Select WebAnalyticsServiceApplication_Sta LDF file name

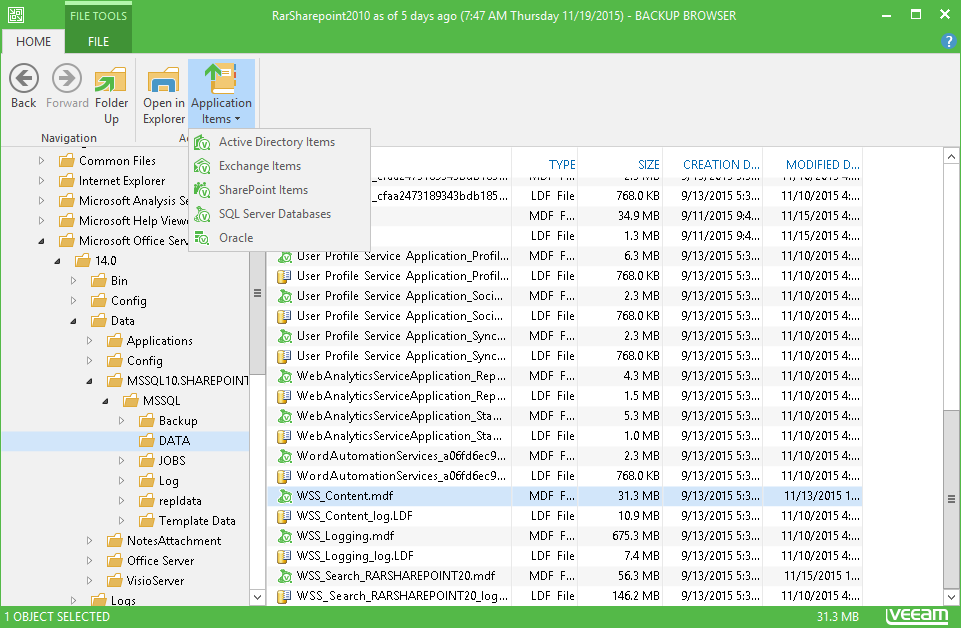click(399, 436)
